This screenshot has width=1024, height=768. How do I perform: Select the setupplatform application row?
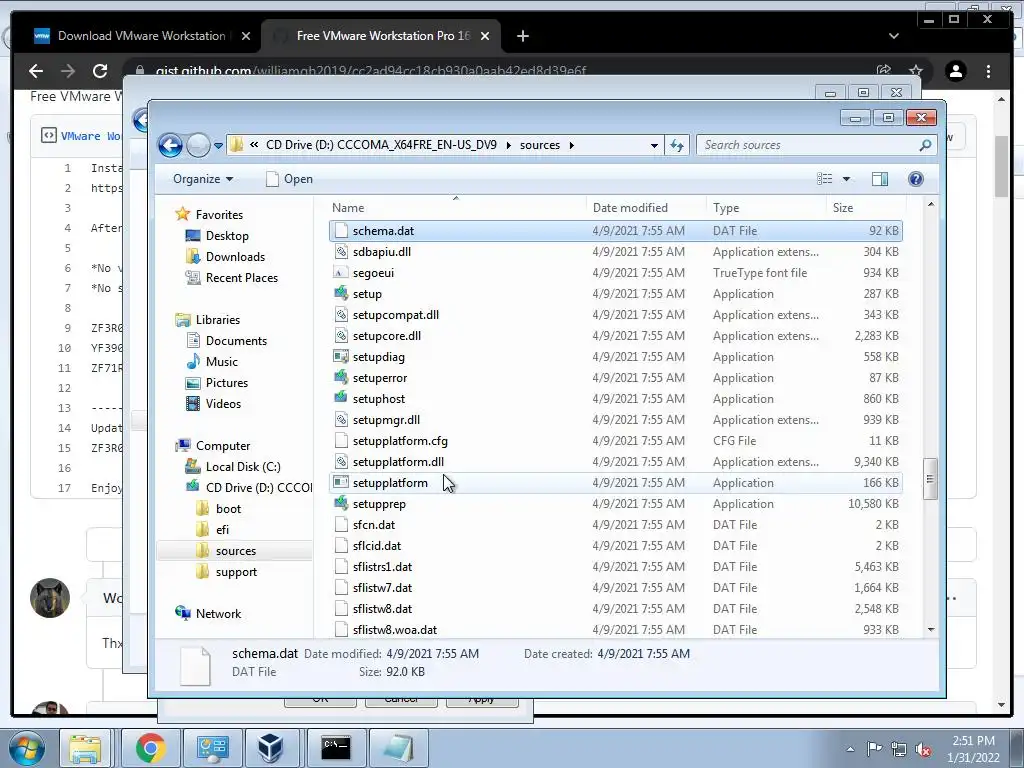click(616, 483)
